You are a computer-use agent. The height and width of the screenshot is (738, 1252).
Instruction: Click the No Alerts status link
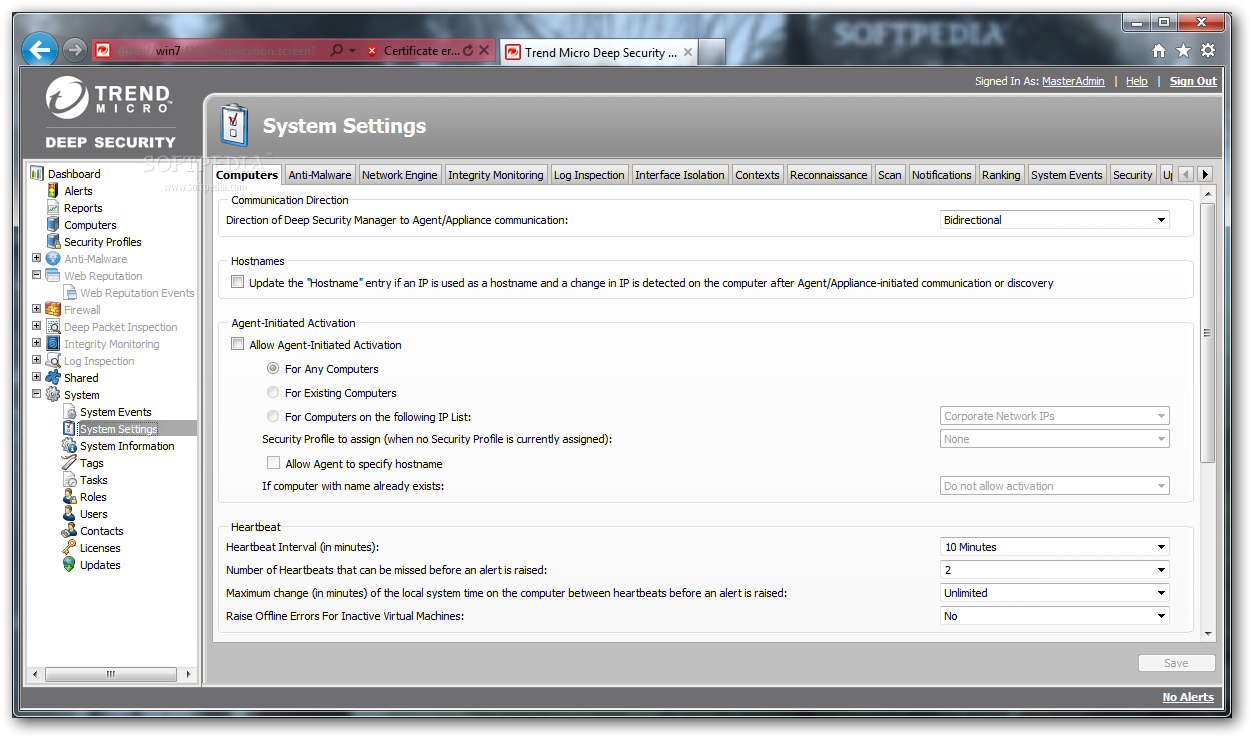(x=1188, y=697)
